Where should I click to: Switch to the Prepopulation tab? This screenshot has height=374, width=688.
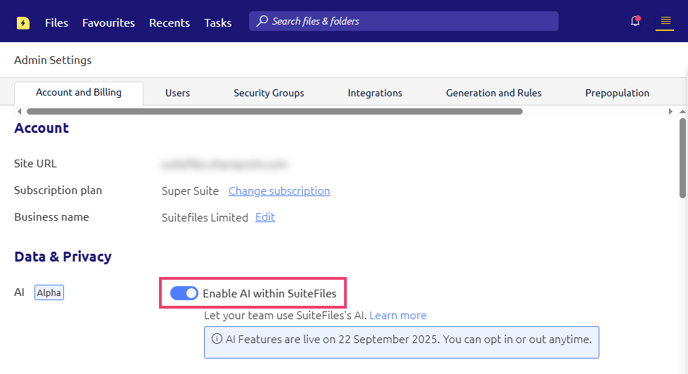[617, 93]
